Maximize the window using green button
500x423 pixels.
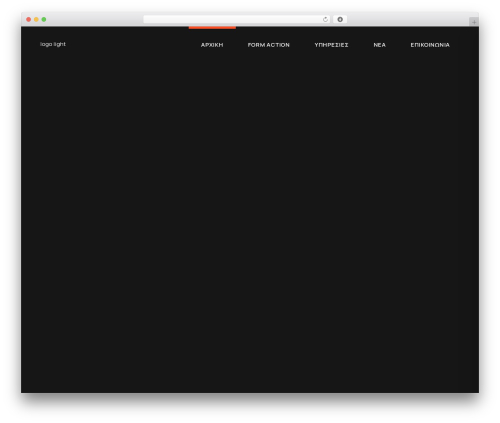[44, 19]
